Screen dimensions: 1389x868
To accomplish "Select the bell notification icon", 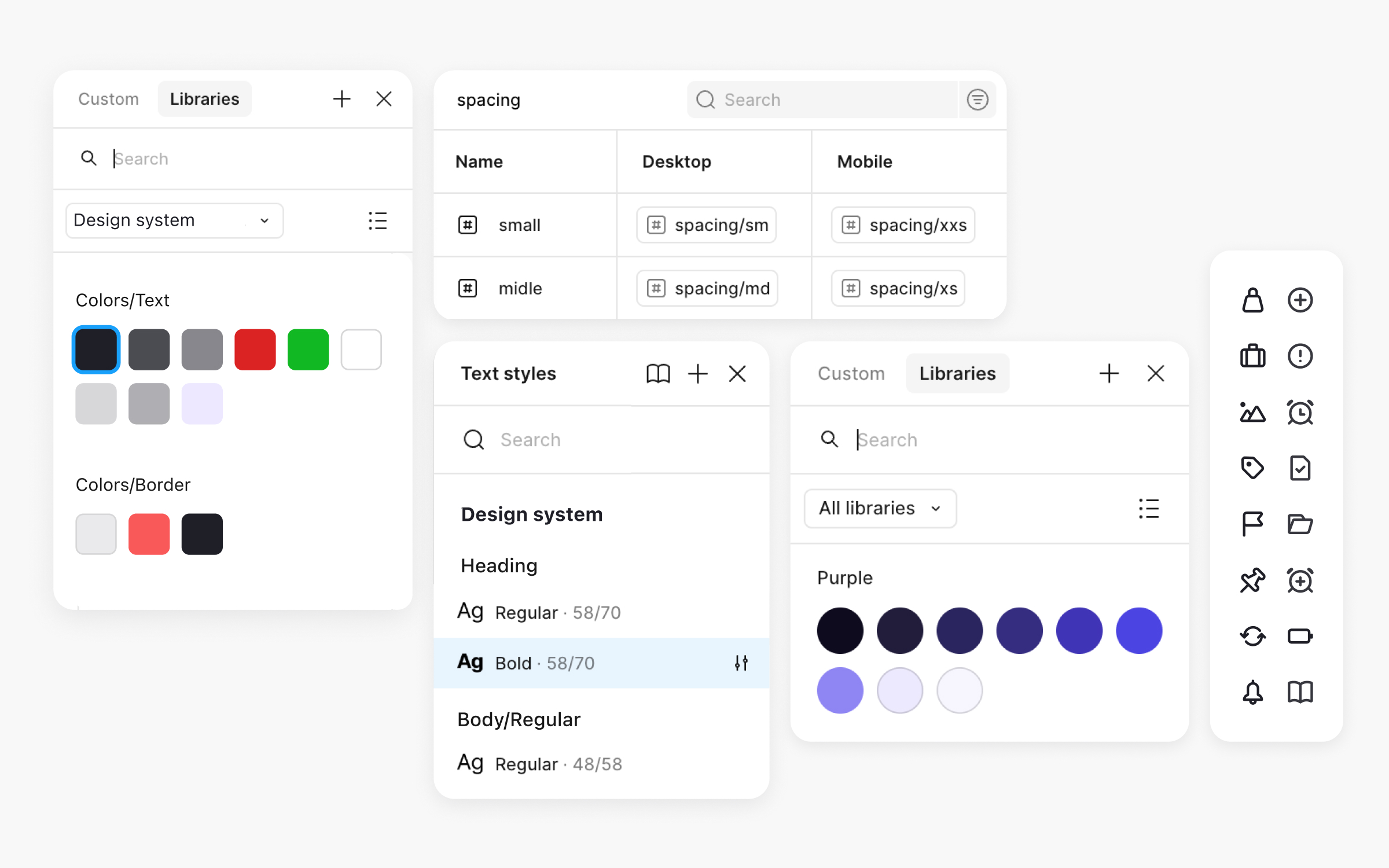I will 1252,692.
